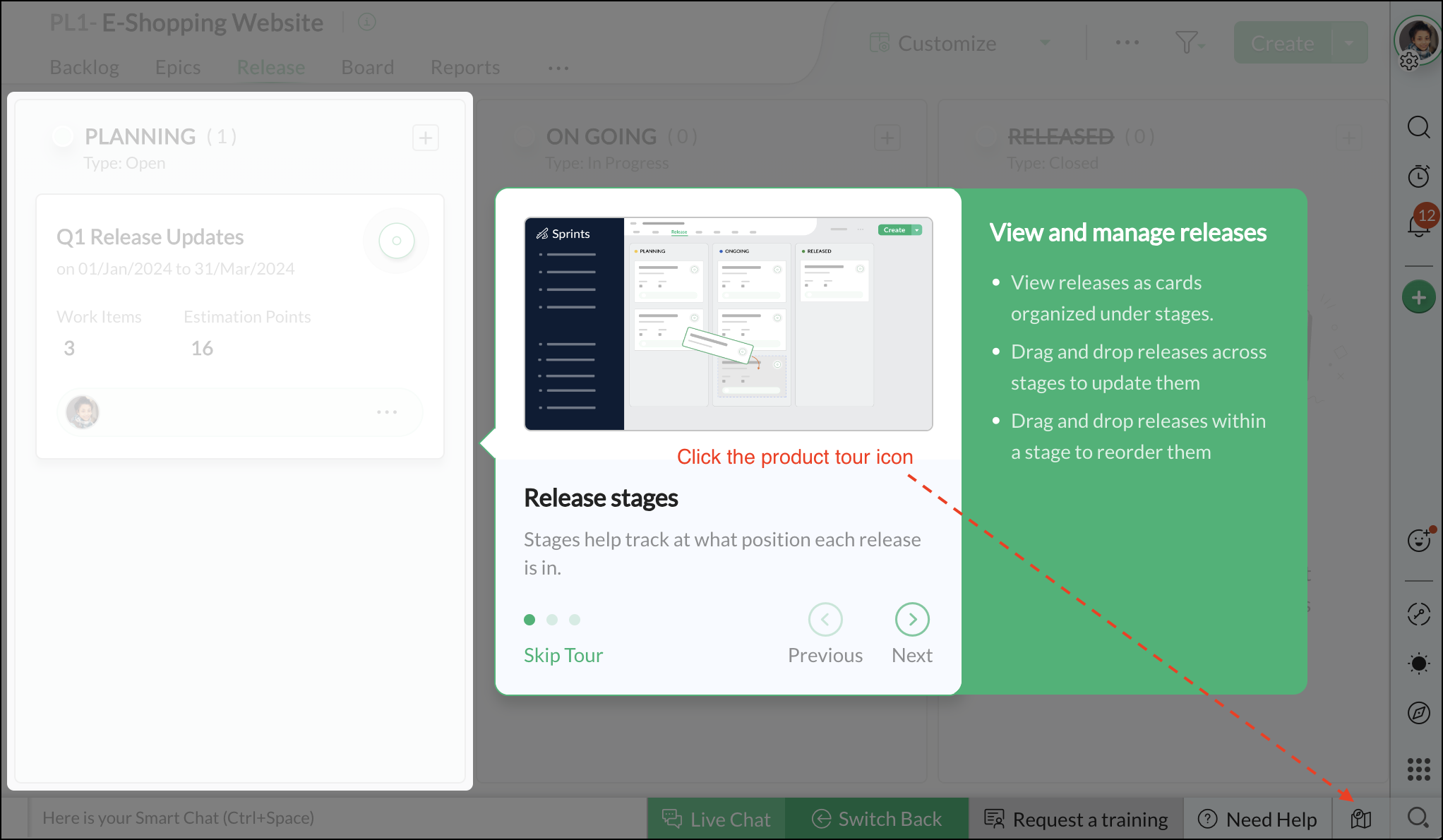Image resolution: width=1443 pixels, height=840 pixels.
Task: Open the apps grid icon
Action: [1418, 769]
